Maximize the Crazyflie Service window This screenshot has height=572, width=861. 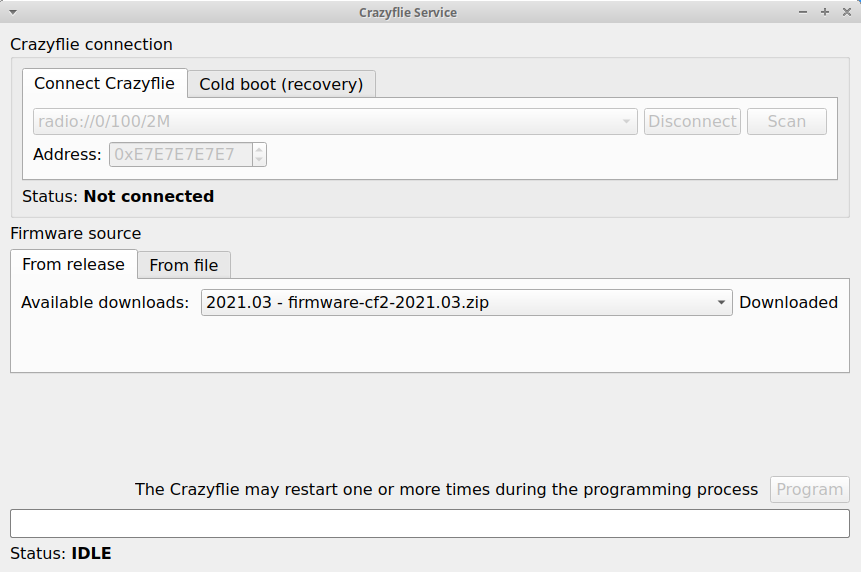[825, 12]
